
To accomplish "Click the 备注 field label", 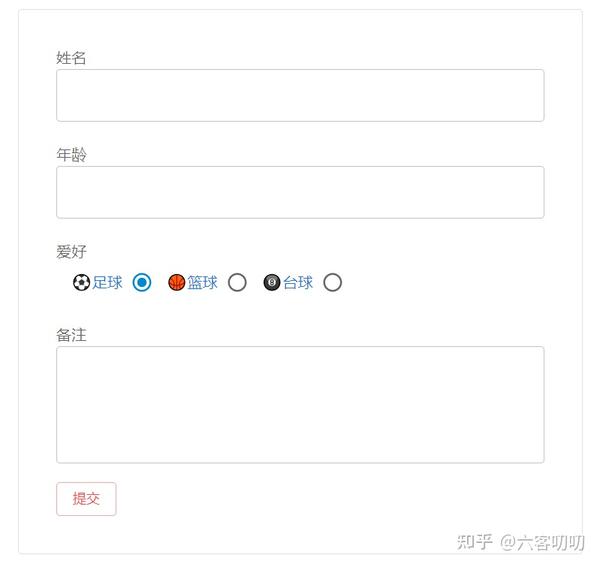I will pos(71,335).
